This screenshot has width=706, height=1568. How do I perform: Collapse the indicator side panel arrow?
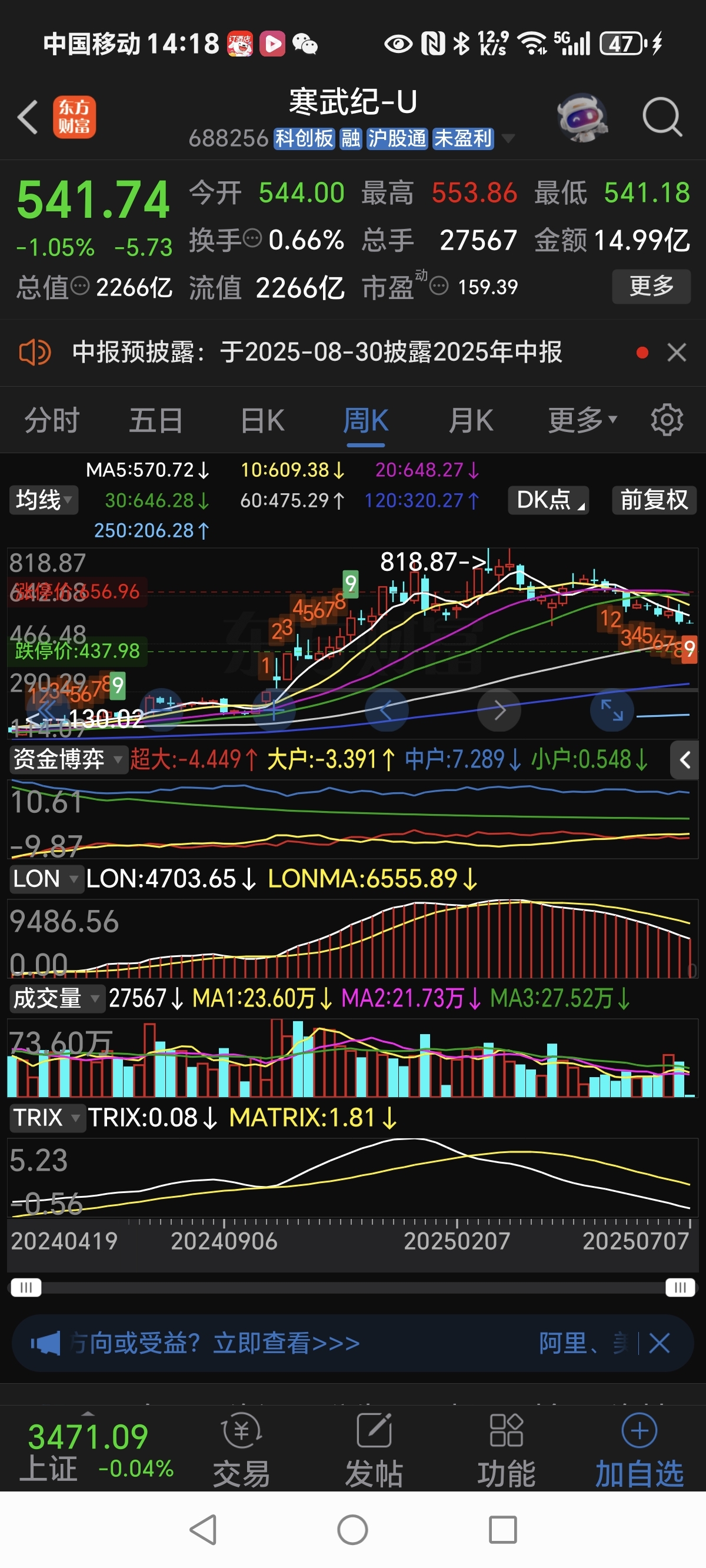(x=685, y=760)
